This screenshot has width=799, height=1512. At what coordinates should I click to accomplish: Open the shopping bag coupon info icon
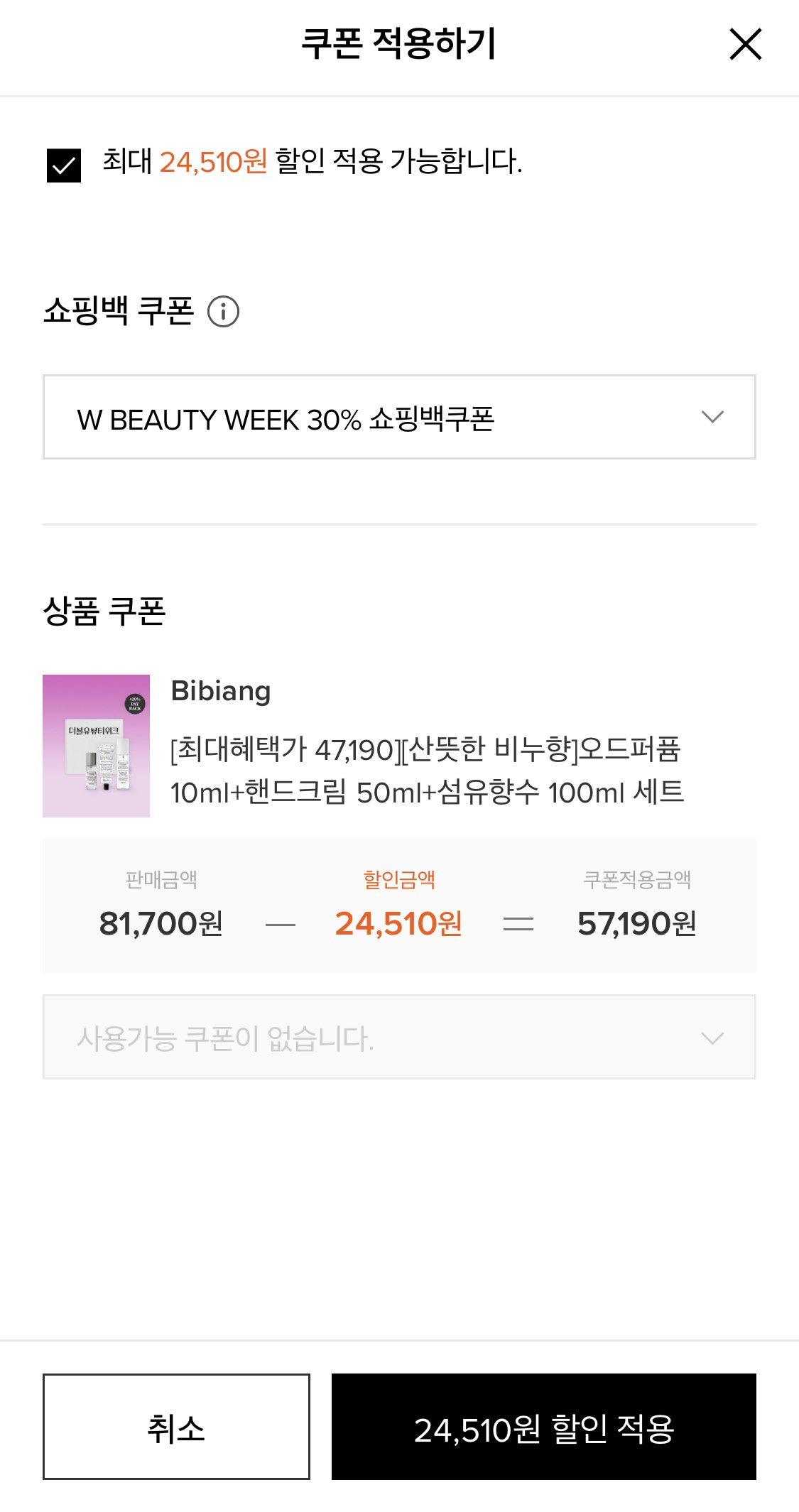[x=223, y=312]
